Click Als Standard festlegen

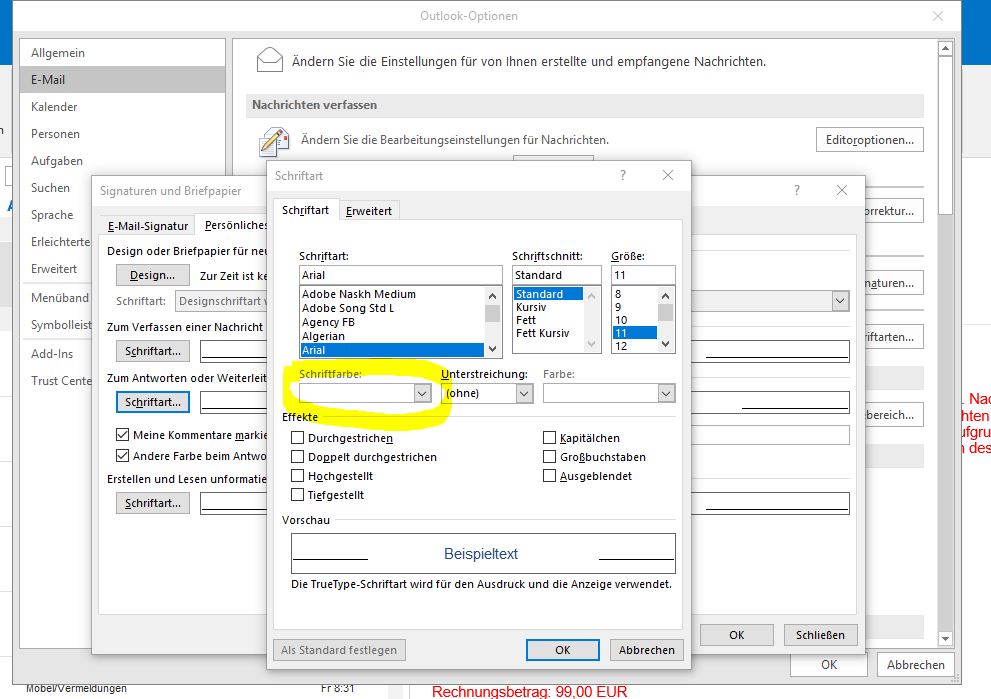click(339, 650)
